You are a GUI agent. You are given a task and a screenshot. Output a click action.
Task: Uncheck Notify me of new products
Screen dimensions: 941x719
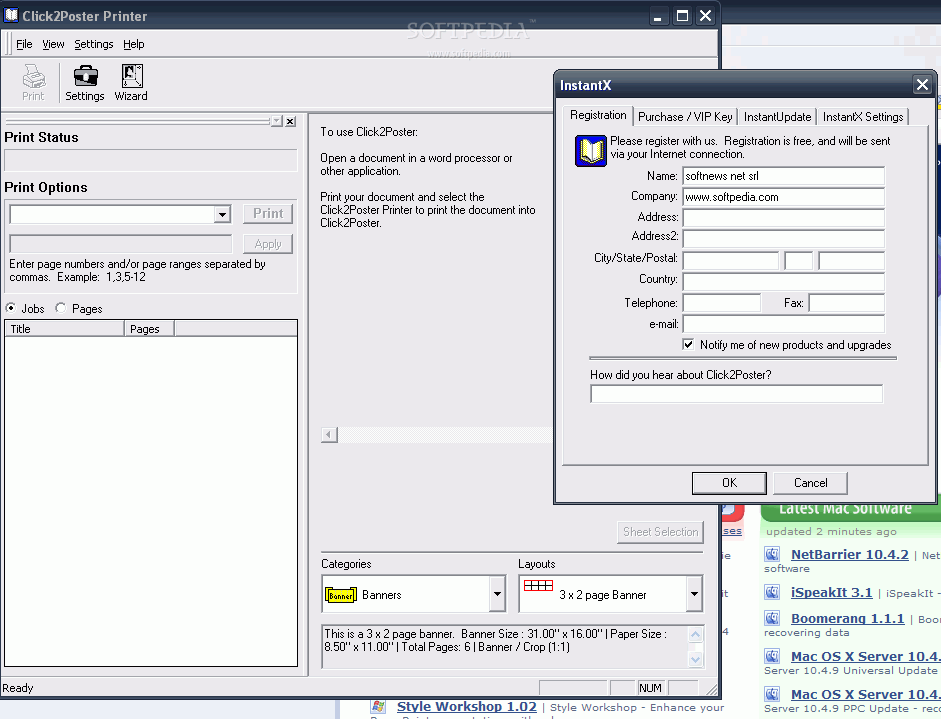click(x=688, y=344)
